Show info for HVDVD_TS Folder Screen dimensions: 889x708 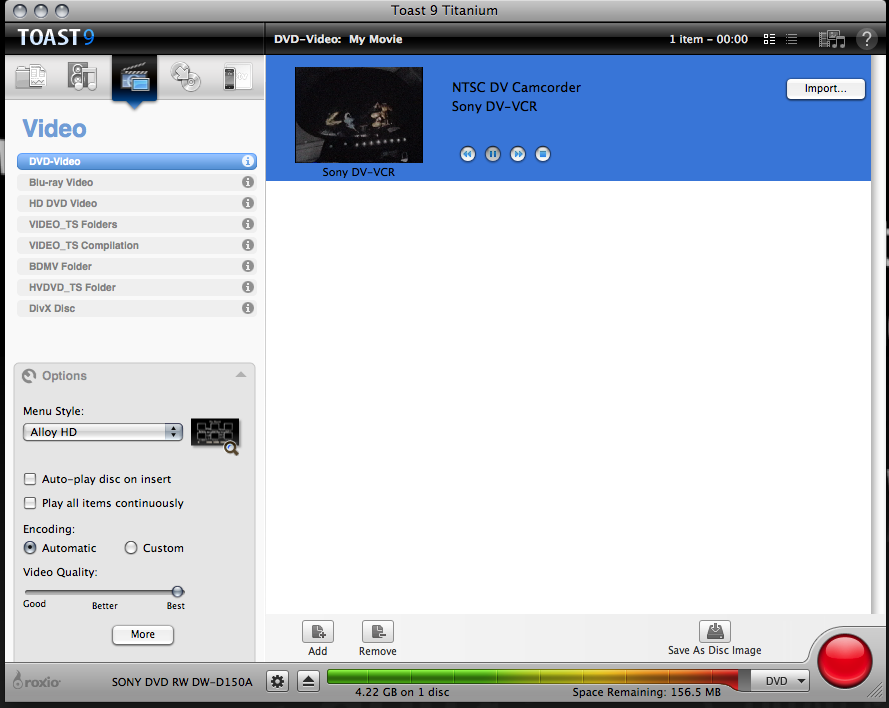[248, 287]
